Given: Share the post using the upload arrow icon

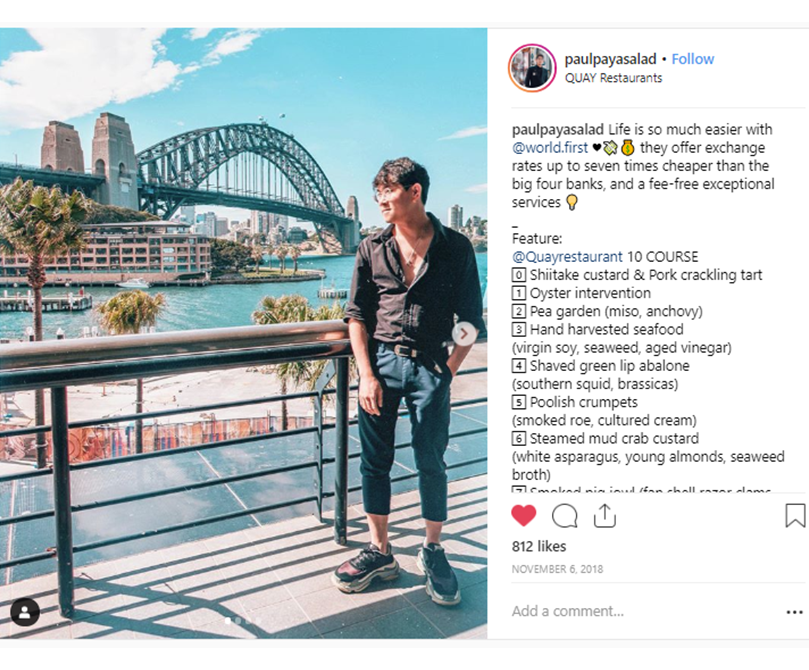Looking at the screenshot, I should coord(605,516).
